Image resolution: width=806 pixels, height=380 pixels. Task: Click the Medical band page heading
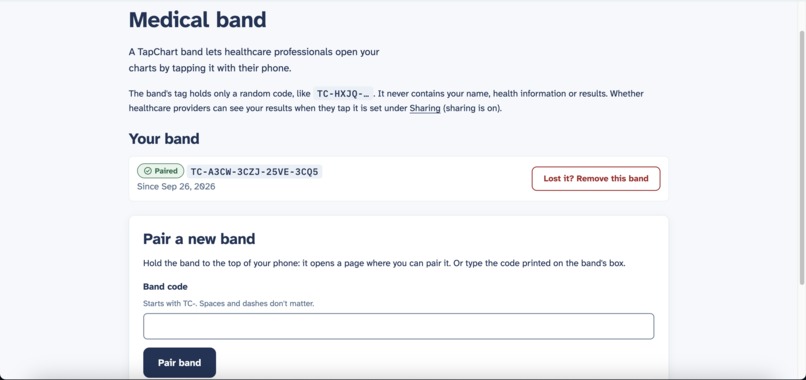click(197, 20)
